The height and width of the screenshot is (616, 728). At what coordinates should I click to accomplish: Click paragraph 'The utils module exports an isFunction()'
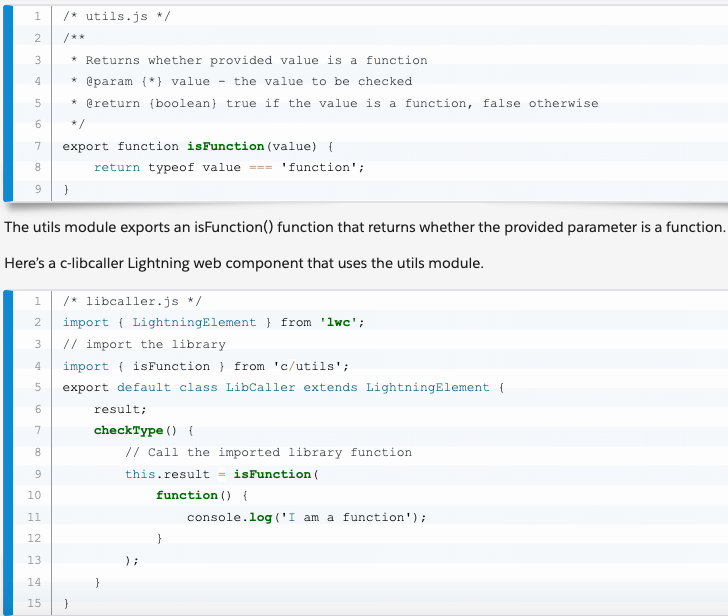click(364, 227)
